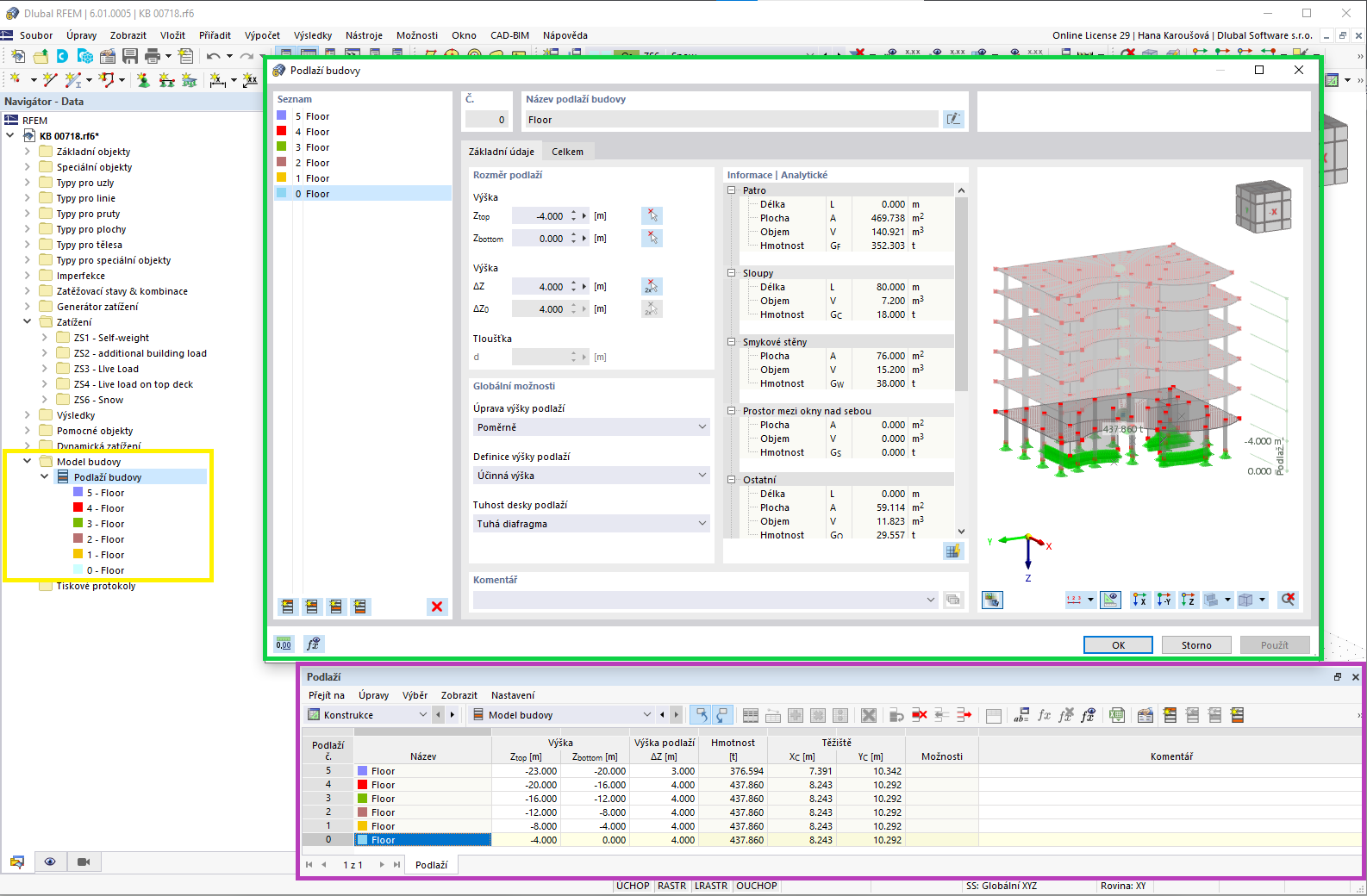Select the new member tool
Image resolution: width=1367 pixels, height=896 pixels.
point(73,80)
